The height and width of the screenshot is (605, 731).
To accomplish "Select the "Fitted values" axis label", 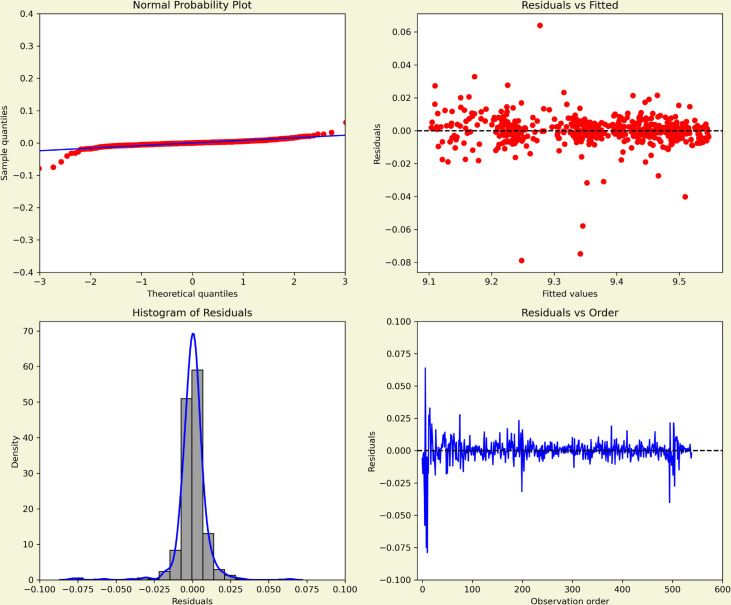I will coord(570,294).
